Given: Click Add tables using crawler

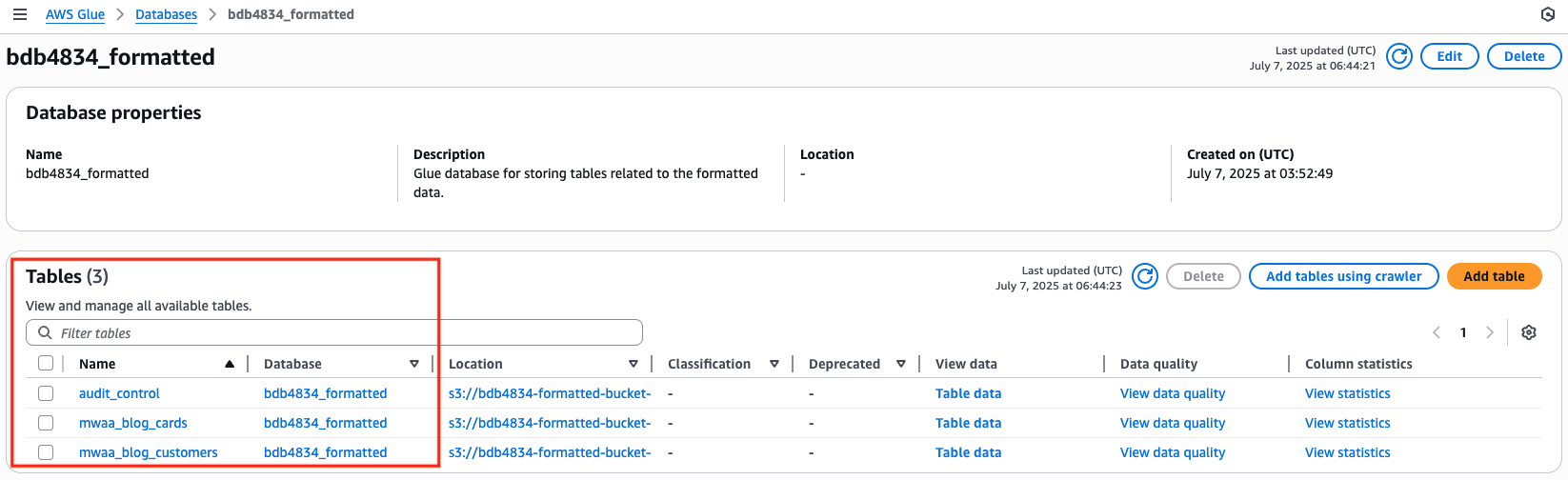Looking at the screenshot, I should (x=1343, y=276).
